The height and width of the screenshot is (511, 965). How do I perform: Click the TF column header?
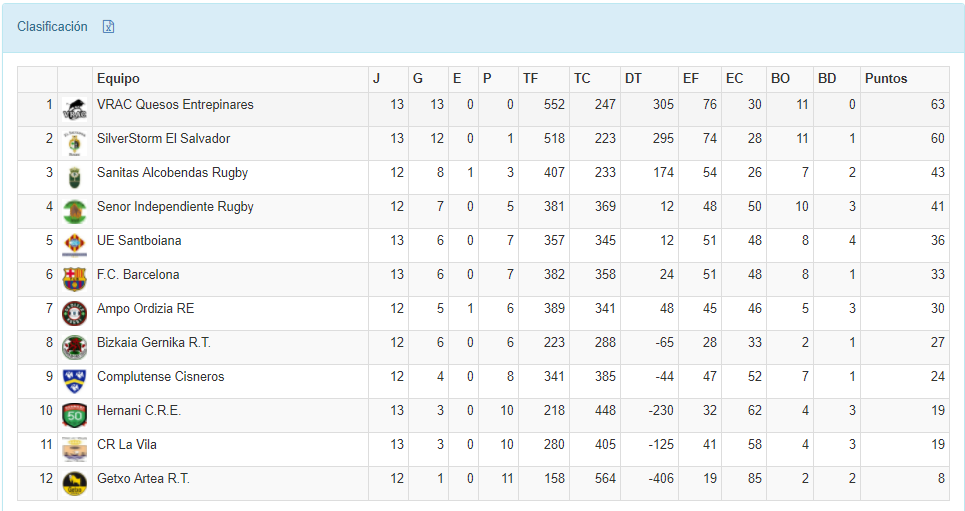tap(530, 79)
